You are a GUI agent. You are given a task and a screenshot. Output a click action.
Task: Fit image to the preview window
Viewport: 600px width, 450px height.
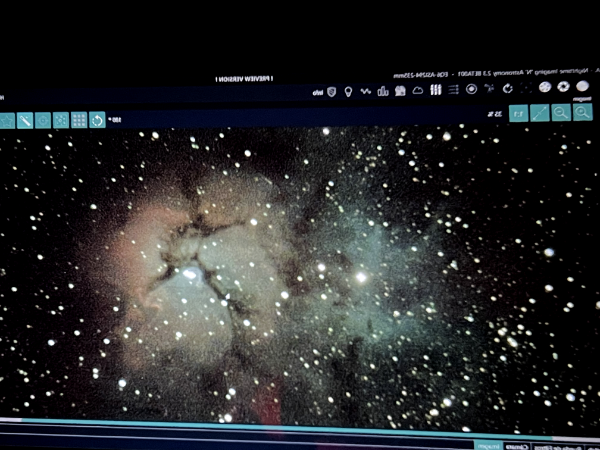540,113
